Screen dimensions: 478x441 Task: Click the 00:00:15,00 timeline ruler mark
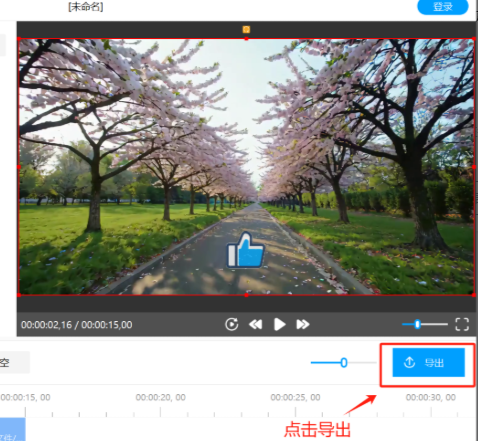coord(25,397)
